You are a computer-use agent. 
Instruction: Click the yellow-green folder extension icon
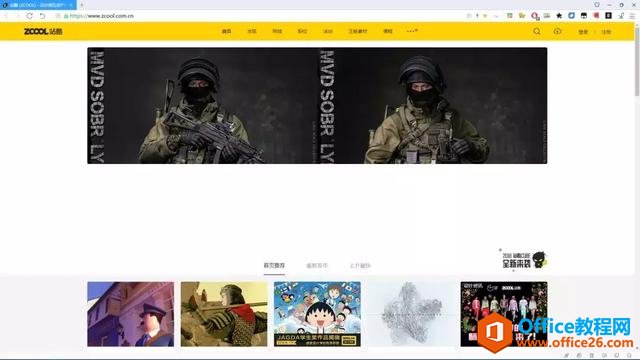pos(522,16)
